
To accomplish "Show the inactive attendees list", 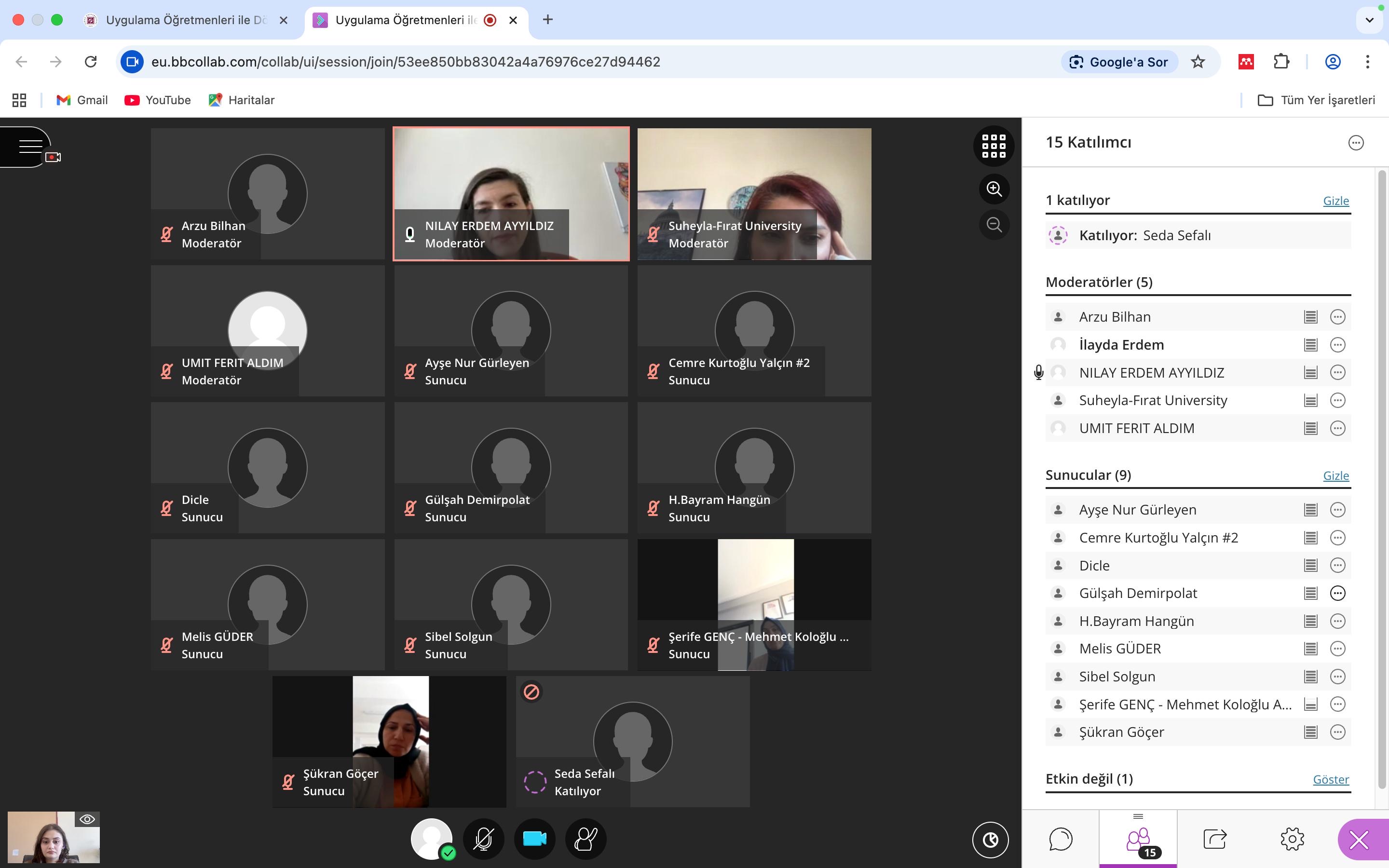I will (x=1331, y=779).
